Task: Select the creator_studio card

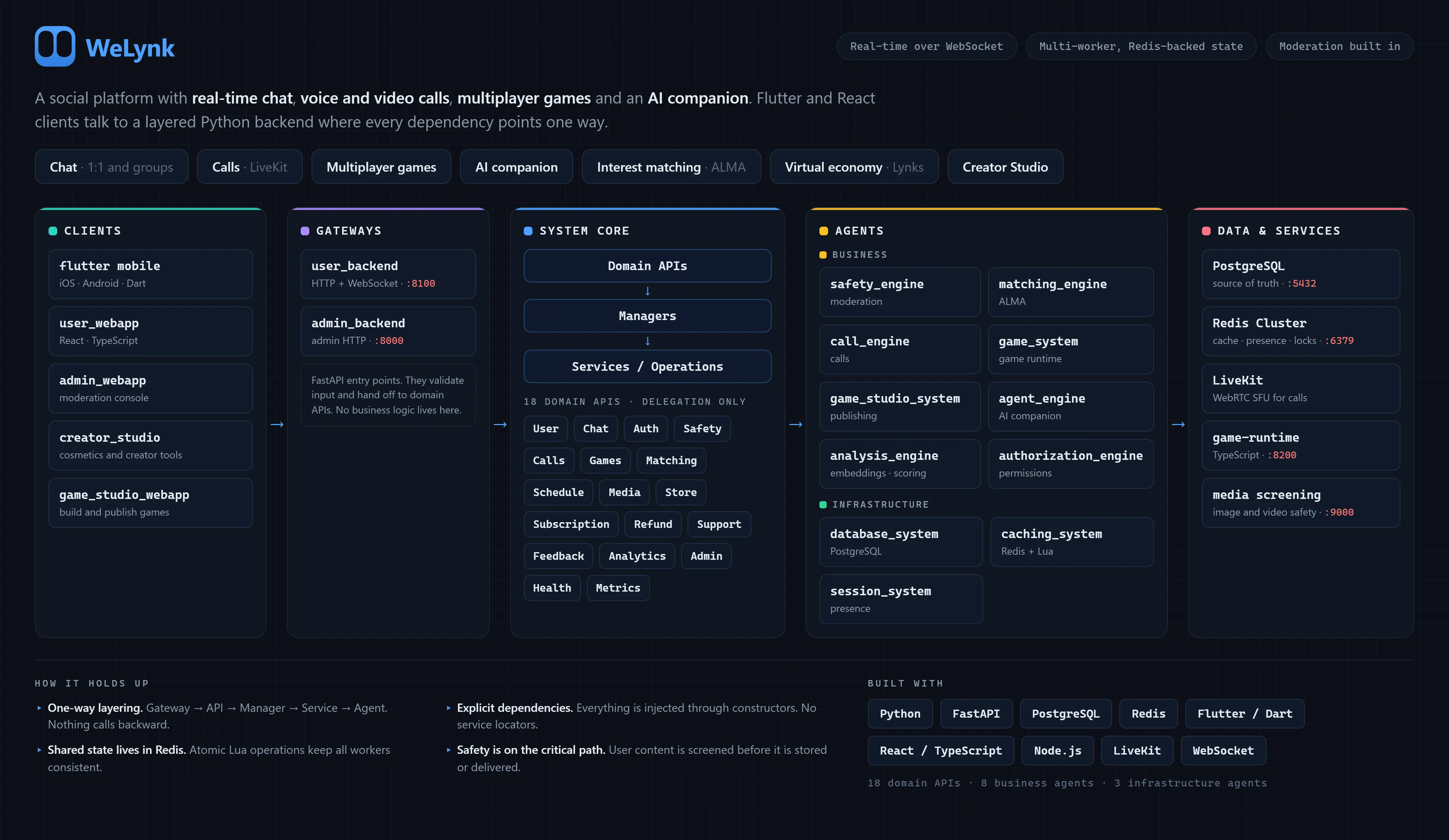Action: [x=151, y=445]
